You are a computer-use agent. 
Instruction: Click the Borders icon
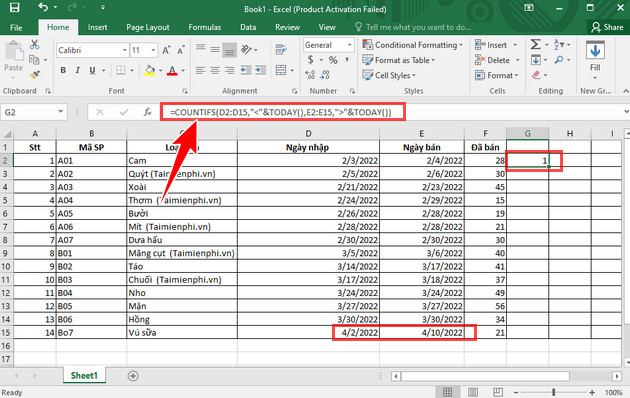121,70
